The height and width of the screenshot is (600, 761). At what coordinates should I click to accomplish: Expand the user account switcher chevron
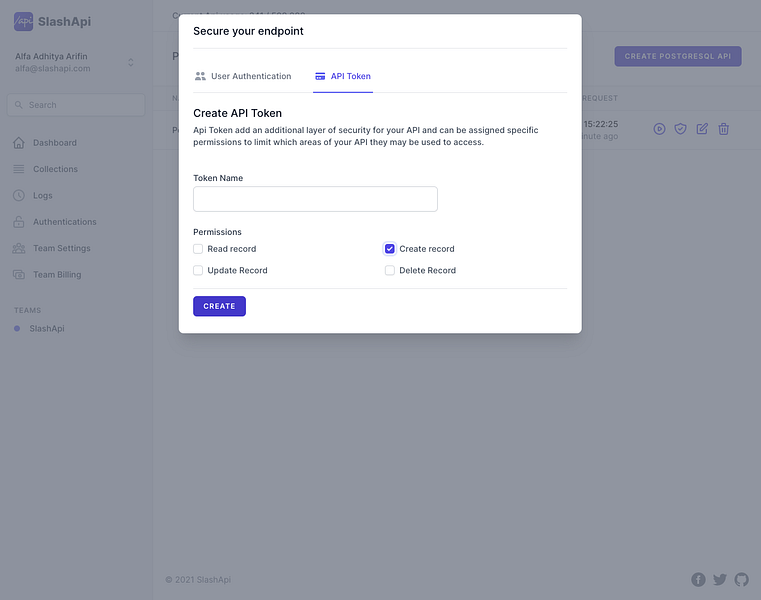131,63
